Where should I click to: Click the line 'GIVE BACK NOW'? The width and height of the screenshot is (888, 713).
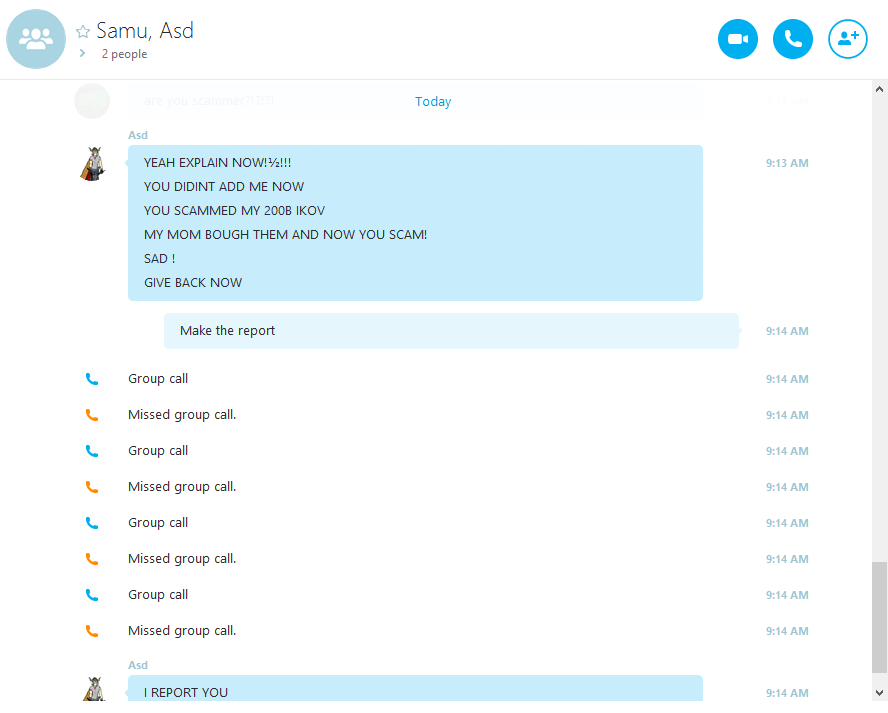pos(193,283)
